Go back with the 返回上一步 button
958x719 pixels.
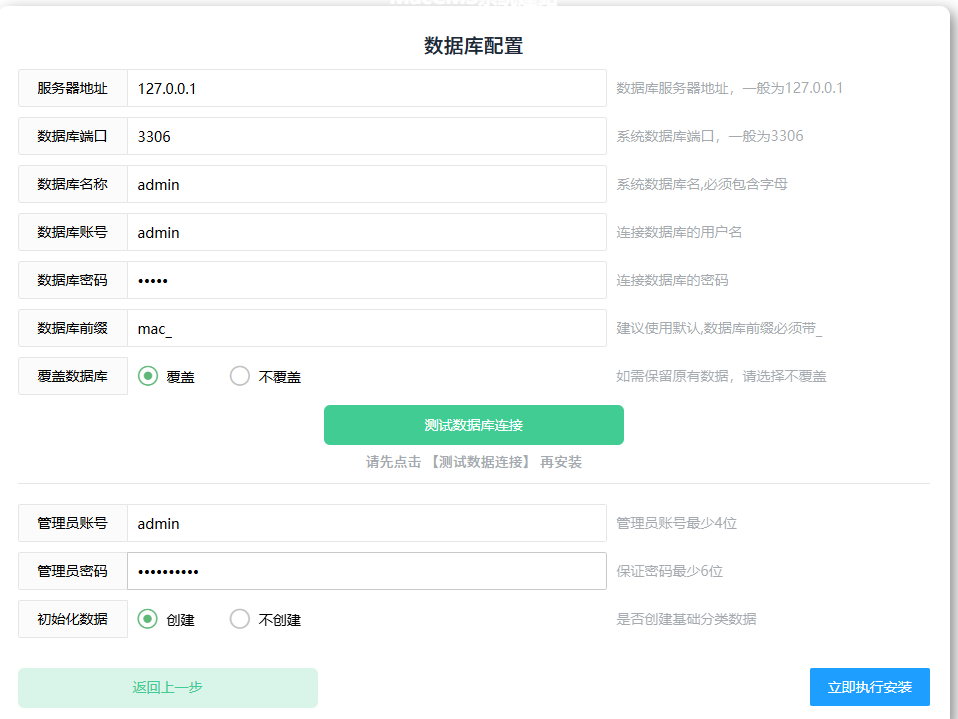168,688
